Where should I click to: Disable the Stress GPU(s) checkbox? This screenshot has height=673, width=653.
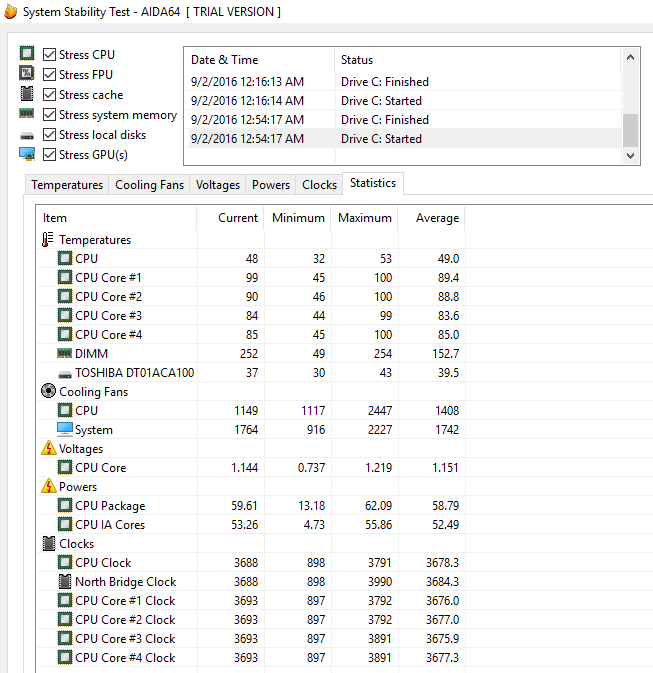(49, 155)
